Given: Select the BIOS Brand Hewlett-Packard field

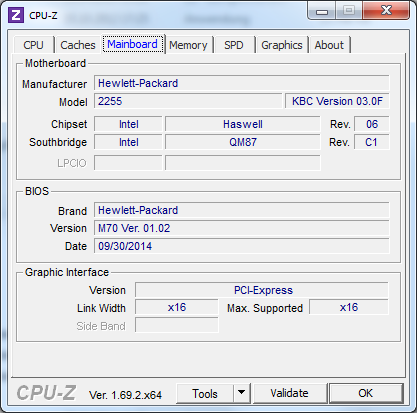Looking at the screenshot, I should (x=242, y=210).
